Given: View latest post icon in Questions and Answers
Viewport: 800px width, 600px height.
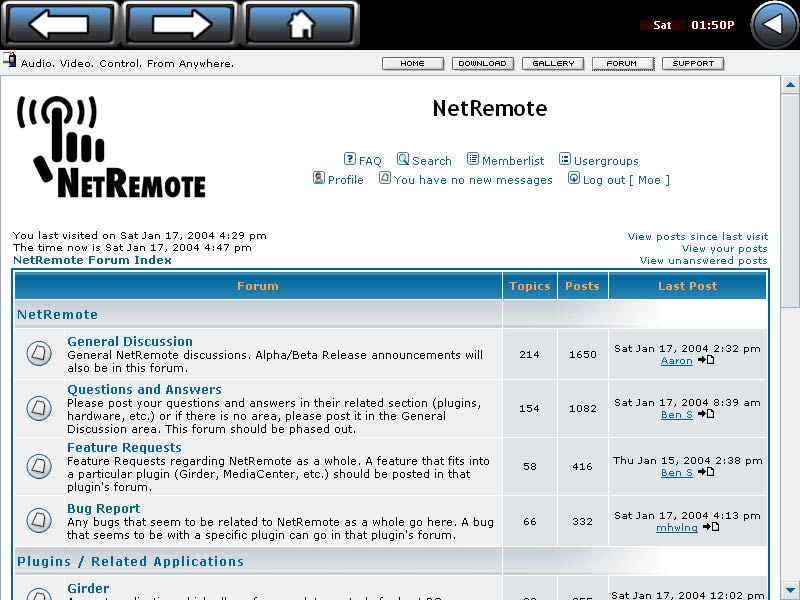Looking at the screenshot, I should coord(706,414).
